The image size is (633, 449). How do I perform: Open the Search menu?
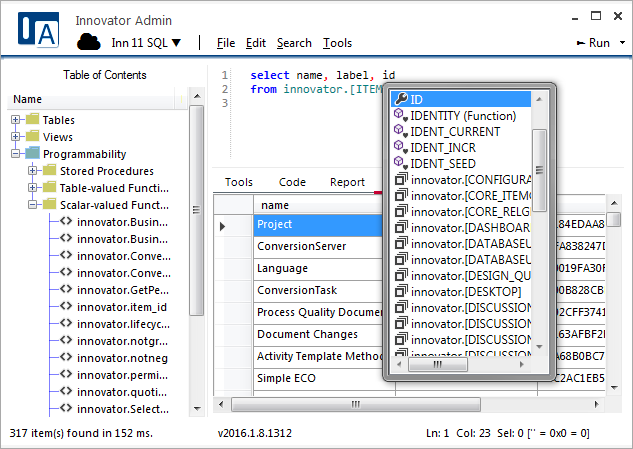pos(294,43)
